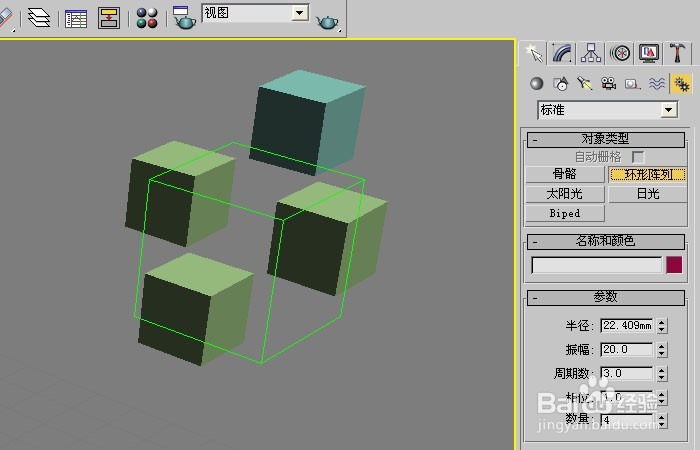Toggle the 自动栅格 checkbox

tap(638, 157)
